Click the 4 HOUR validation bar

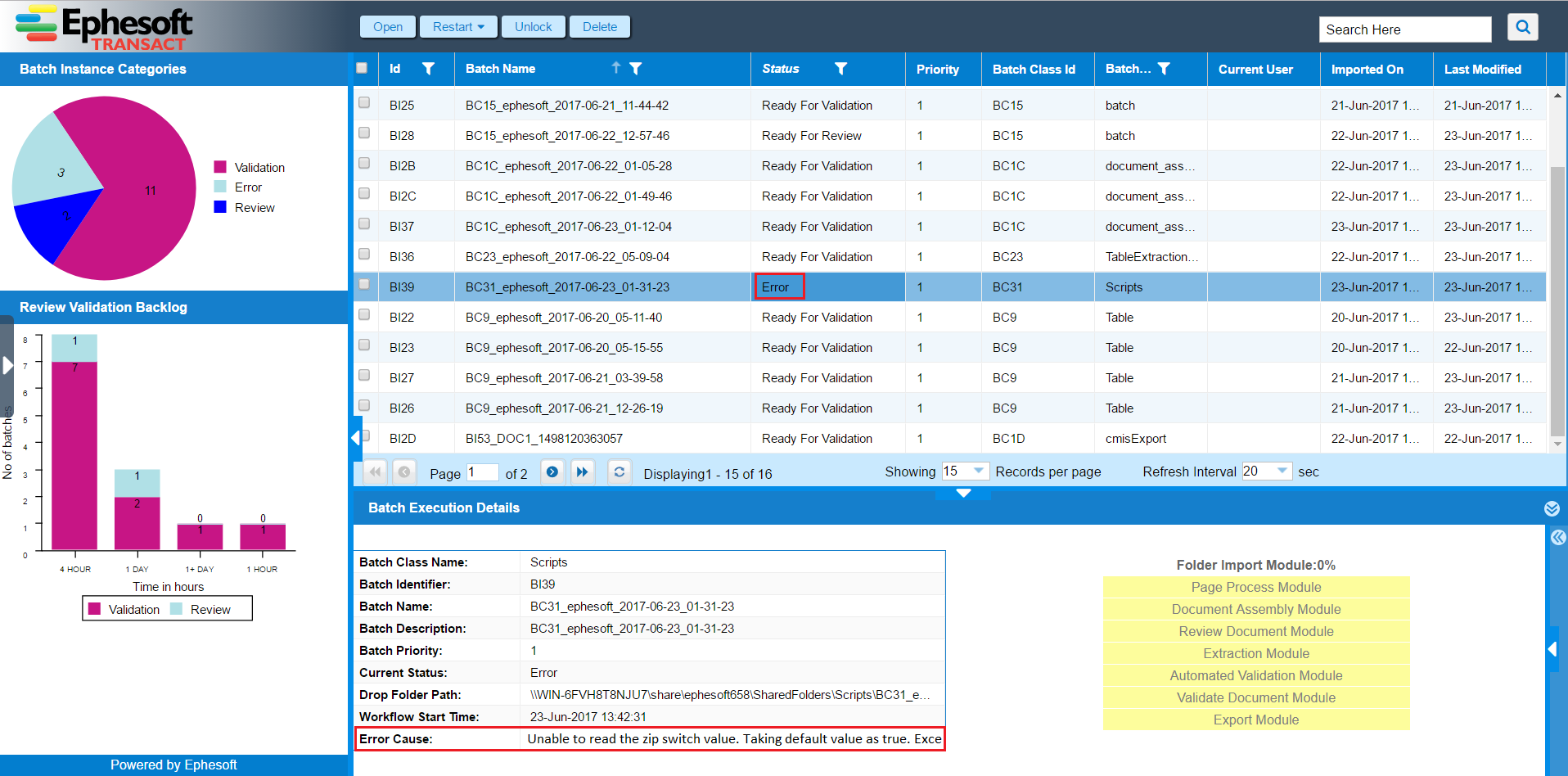[74, 455]
